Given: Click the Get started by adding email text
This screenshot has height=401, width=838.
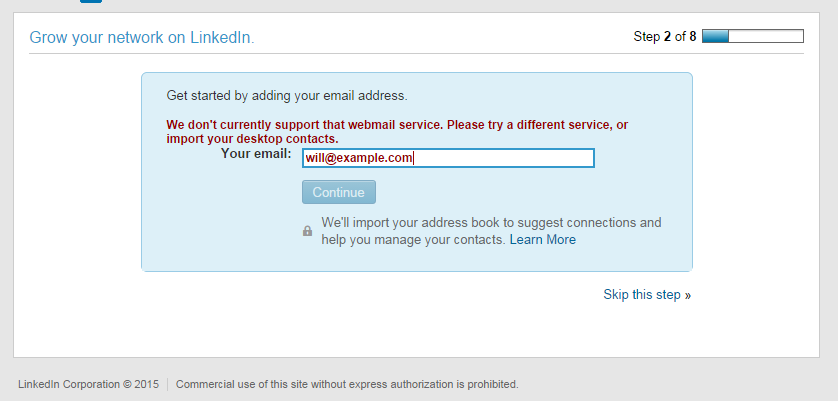Looking at the screenshot, I should point(287,96).
